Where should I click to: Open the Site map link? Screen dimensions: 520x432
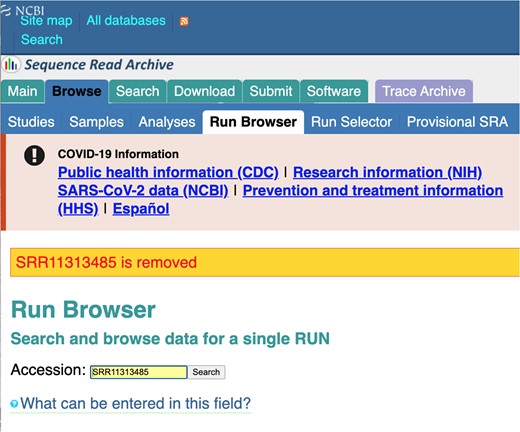pyautogui.click(x=46, y=21)
